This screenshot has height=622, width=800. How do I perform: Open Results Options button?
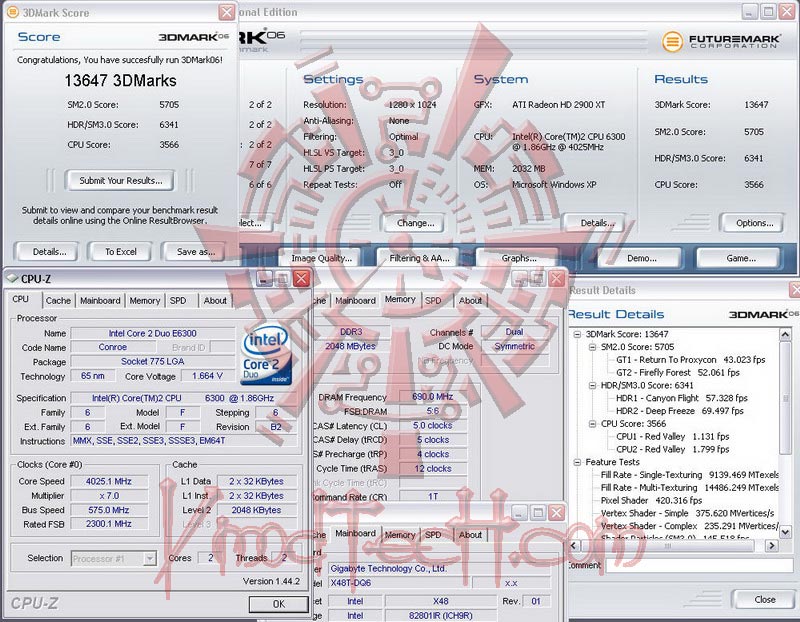754,223
